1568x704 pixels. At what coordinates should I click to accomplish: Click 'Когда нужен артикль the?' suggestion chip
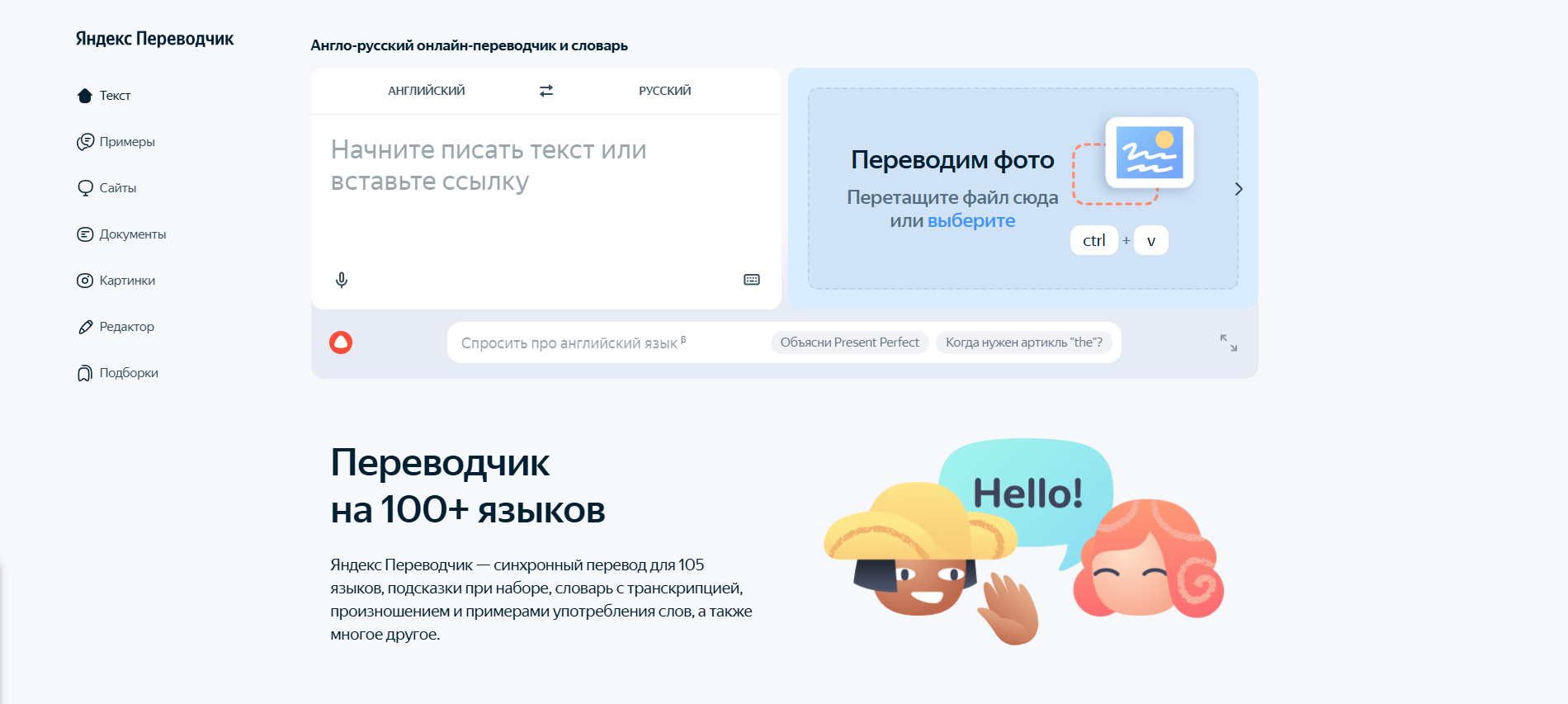(1024, 343)
